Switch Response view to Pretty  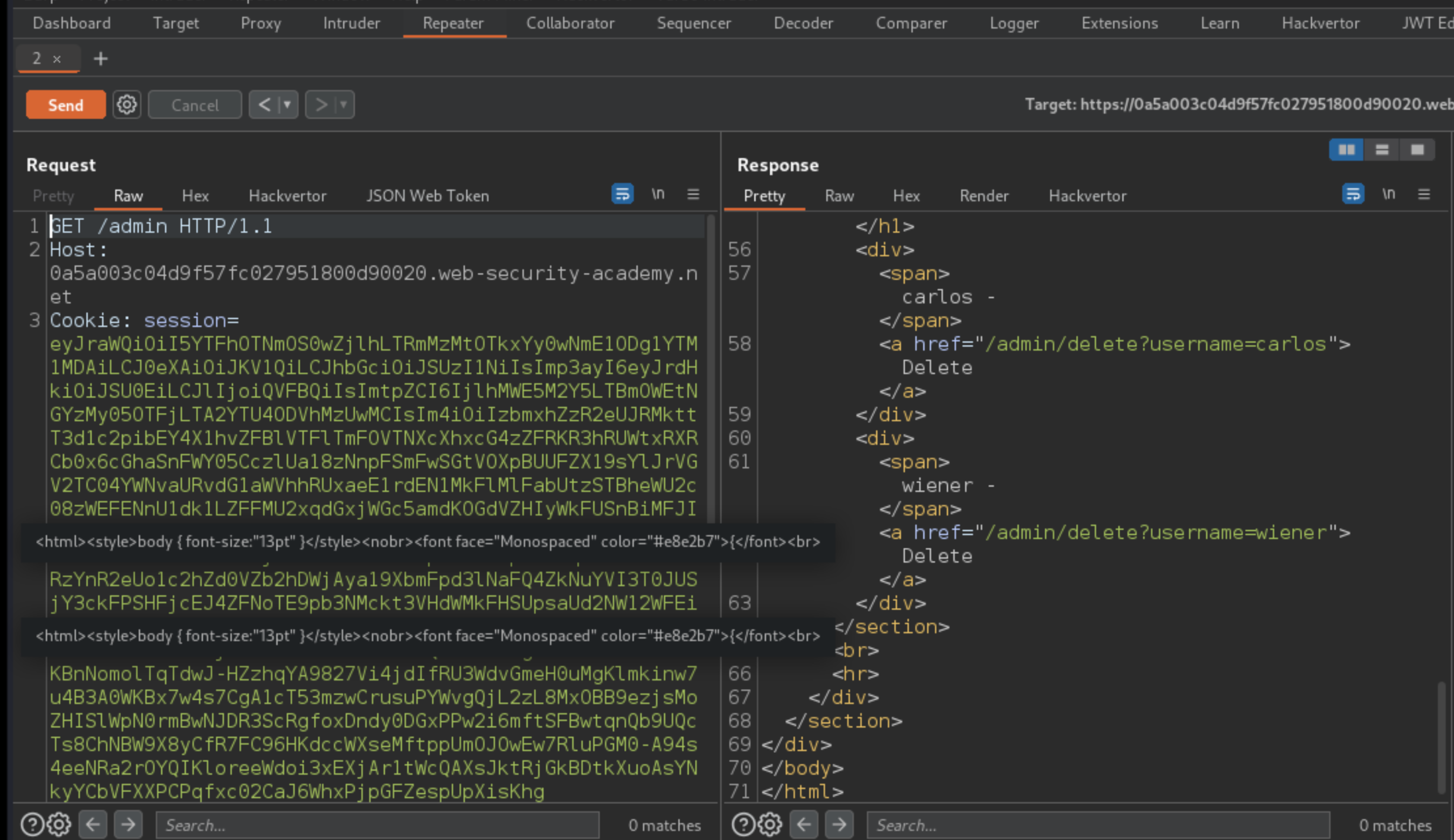pyautogui.click(x=764, y=196)
